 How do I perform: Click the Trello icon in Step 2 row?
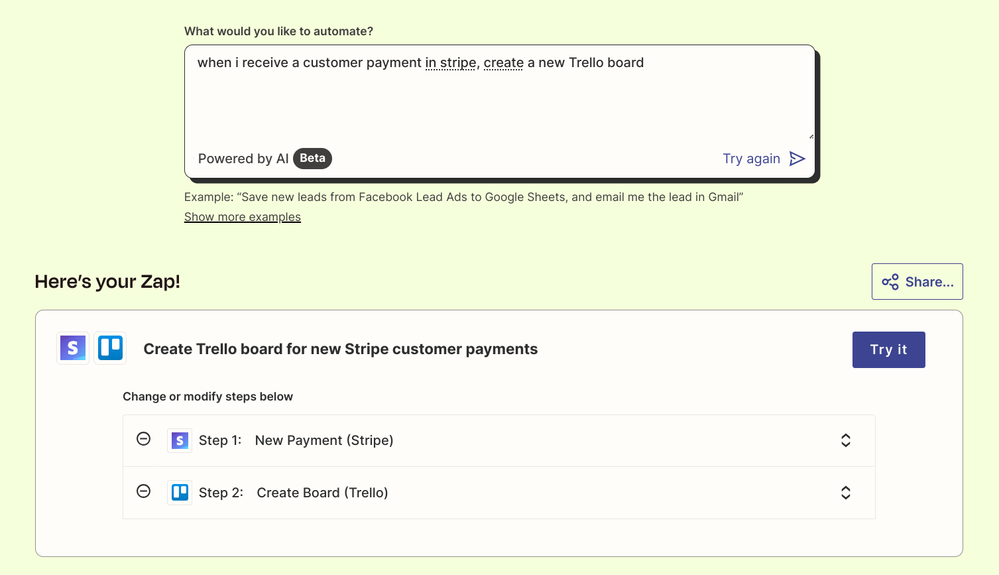pos(180,492)
